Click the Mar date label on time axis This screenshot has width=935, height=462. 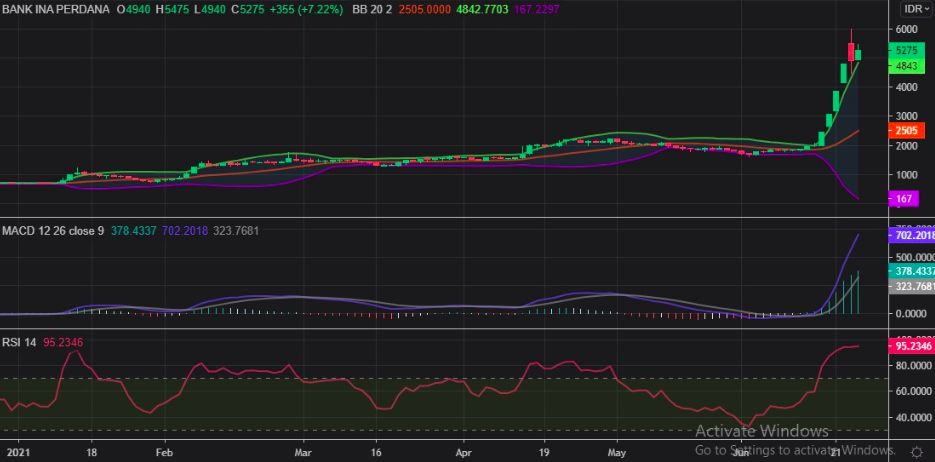tap(303, 451)
